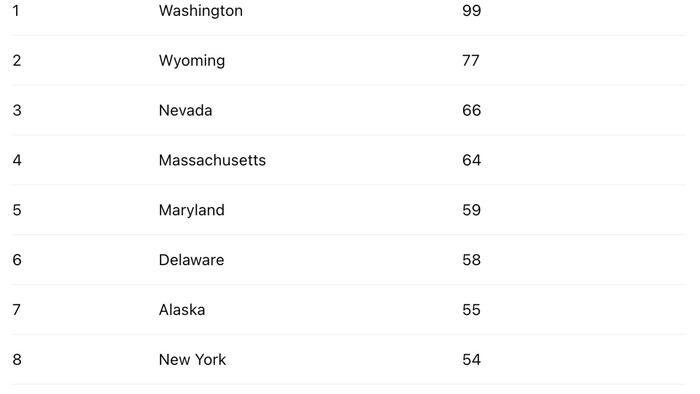Click the Delaware row label
This screenshot has height=394, width=700.
pos(192,260)
